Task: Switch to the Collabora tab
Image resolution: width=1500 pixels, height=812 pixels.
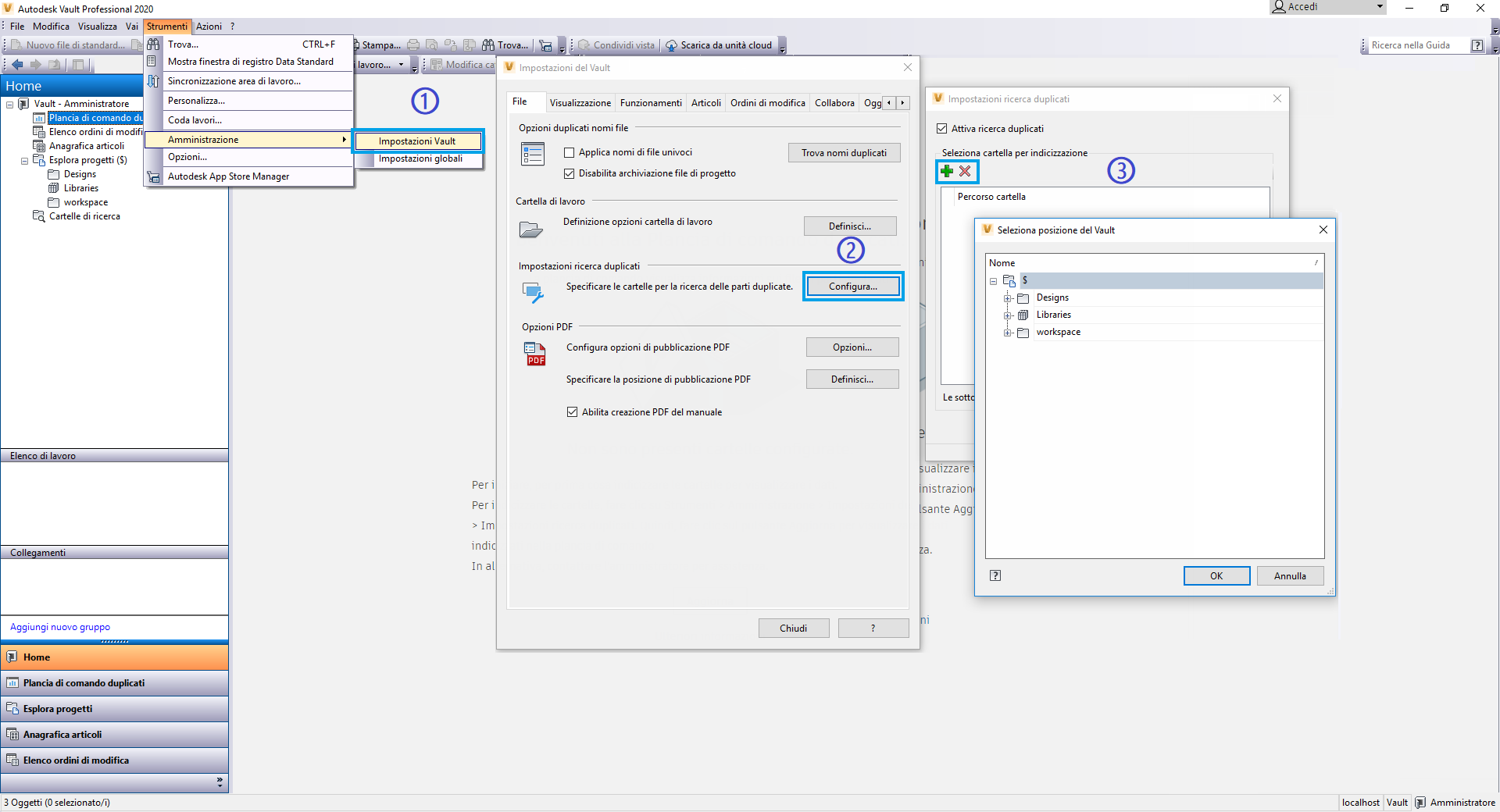Action: pyautogui.click(x=834, y=103)
